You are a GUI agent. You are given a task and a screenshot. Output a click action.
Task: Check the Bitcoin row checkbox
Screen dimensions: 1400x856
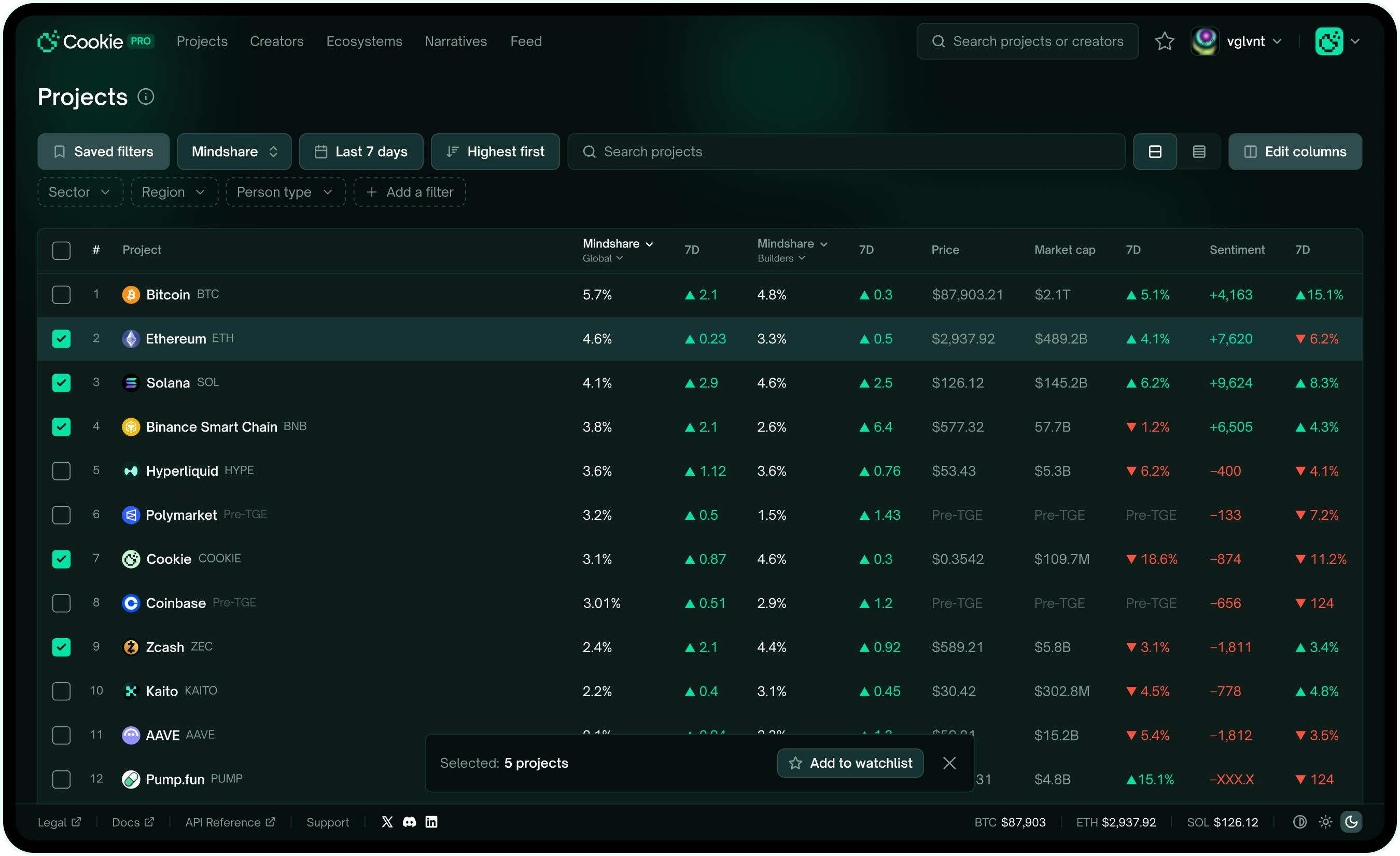click(x=61, y=295)
